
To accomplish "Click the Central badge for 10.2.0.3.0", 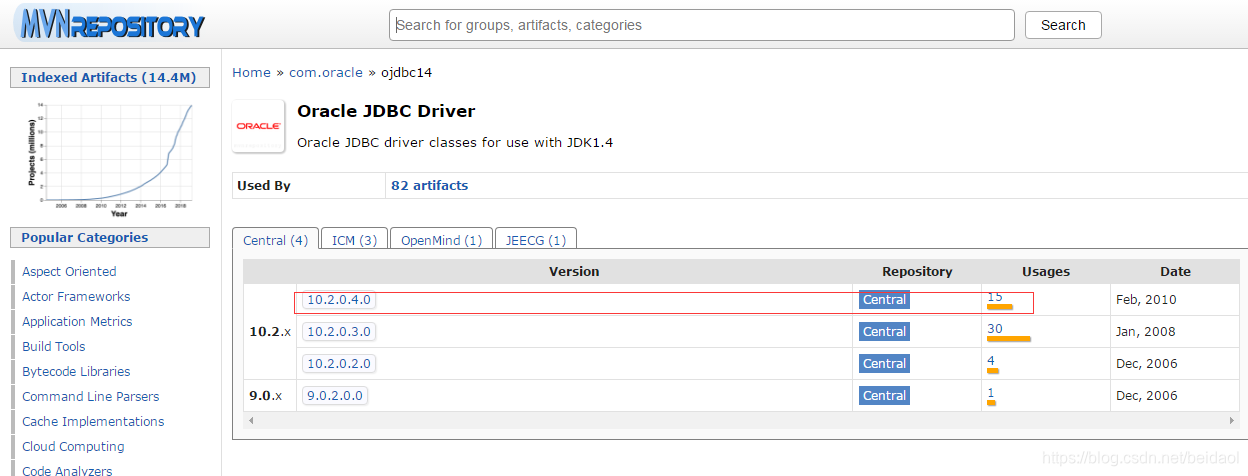I will pos(884,331).
